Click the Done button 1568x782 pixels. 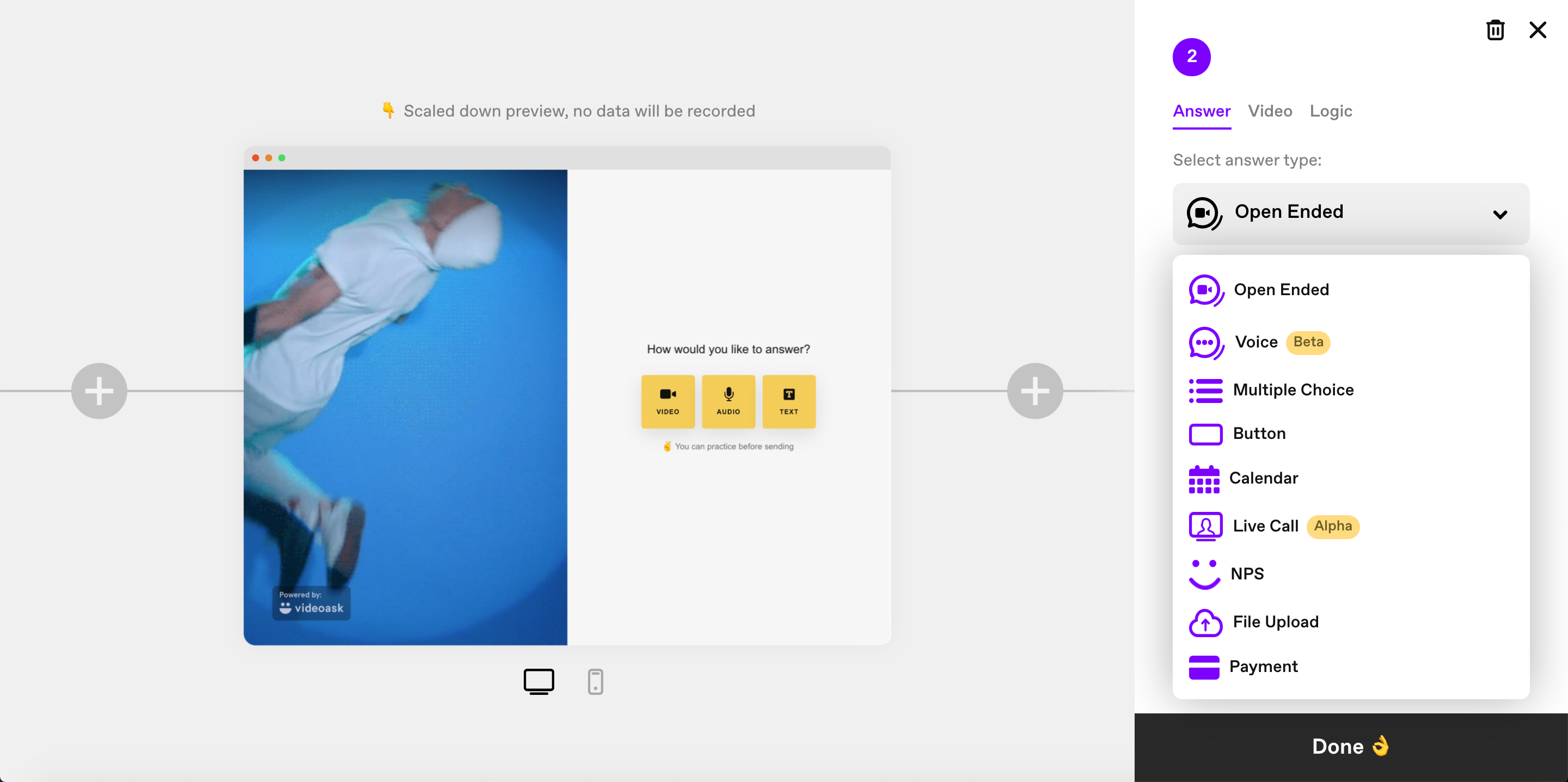pos(1351,747)
